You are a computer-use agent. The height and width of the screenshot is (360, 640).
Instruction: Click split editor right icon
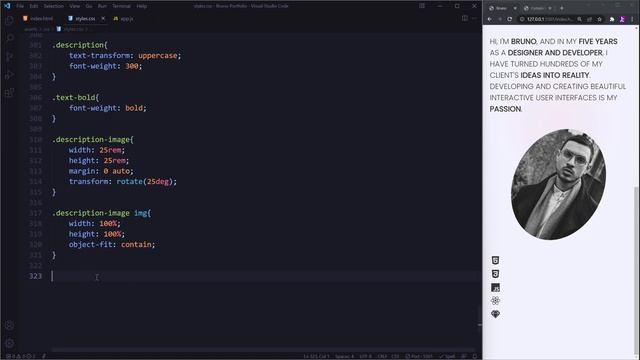464,18
